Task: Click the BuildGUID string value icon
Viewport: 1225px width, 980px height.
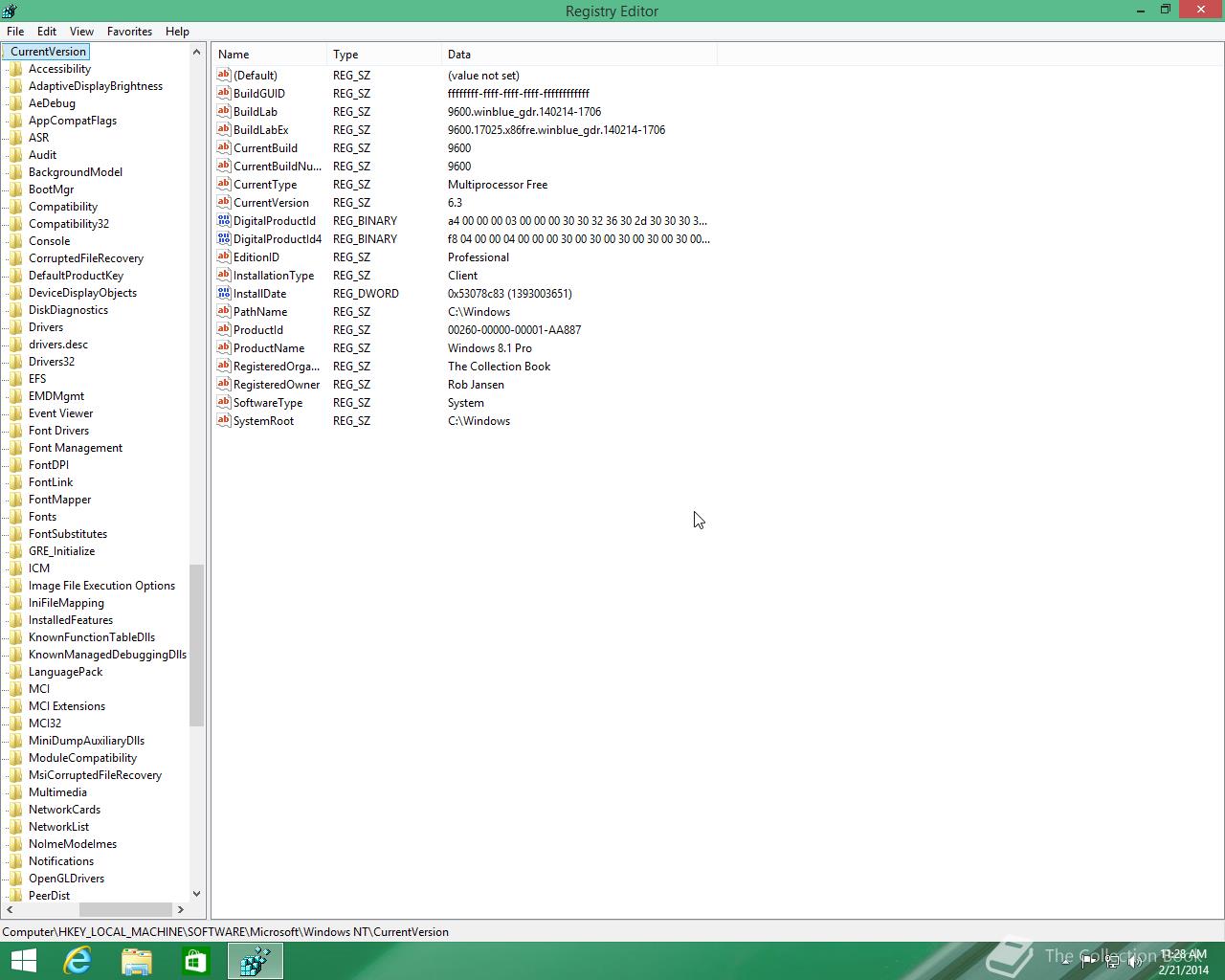Action: (224, 93)
